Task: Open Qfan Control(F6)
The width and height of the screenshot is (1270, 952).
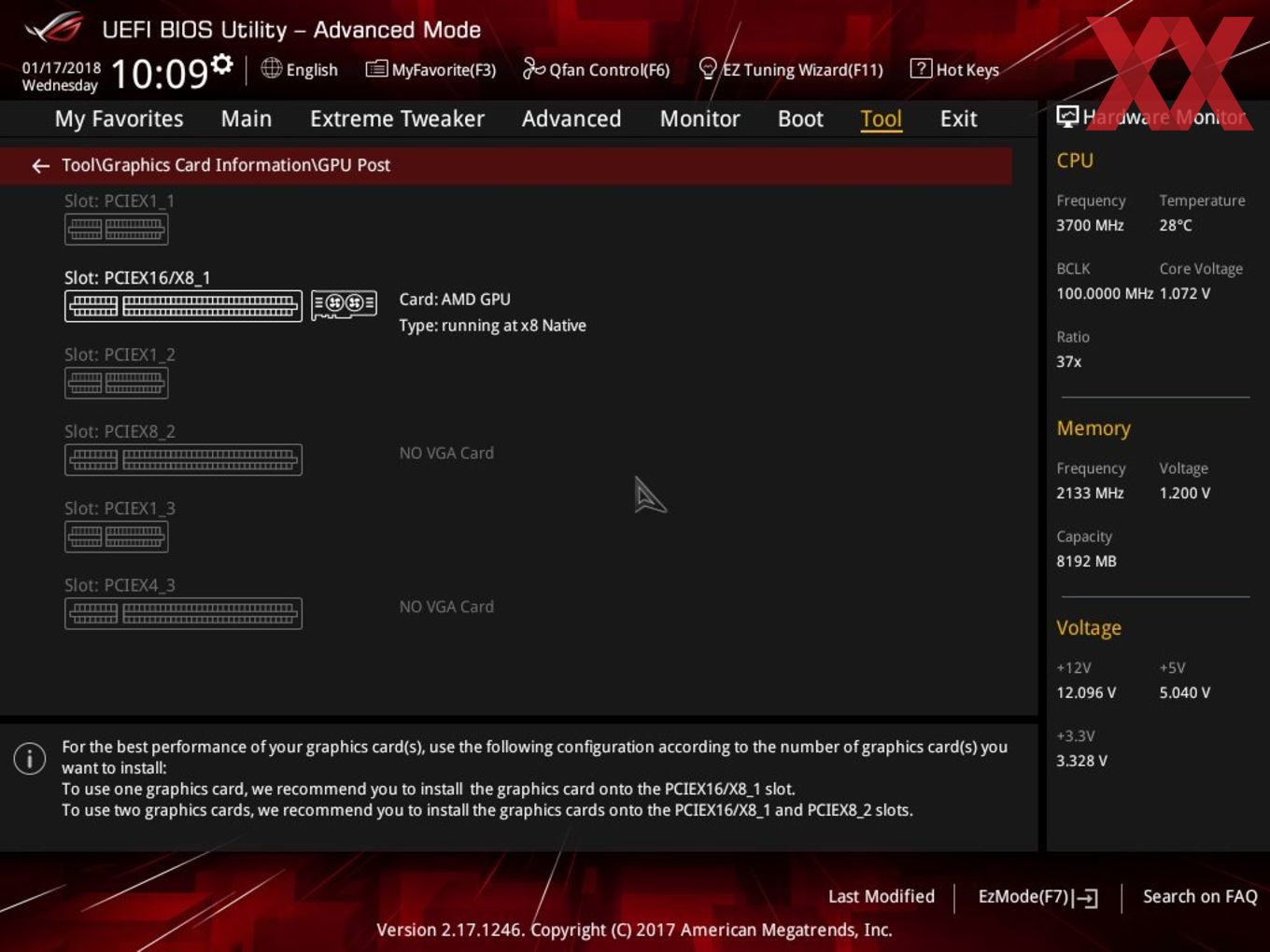Action: [x=596, y=69]
